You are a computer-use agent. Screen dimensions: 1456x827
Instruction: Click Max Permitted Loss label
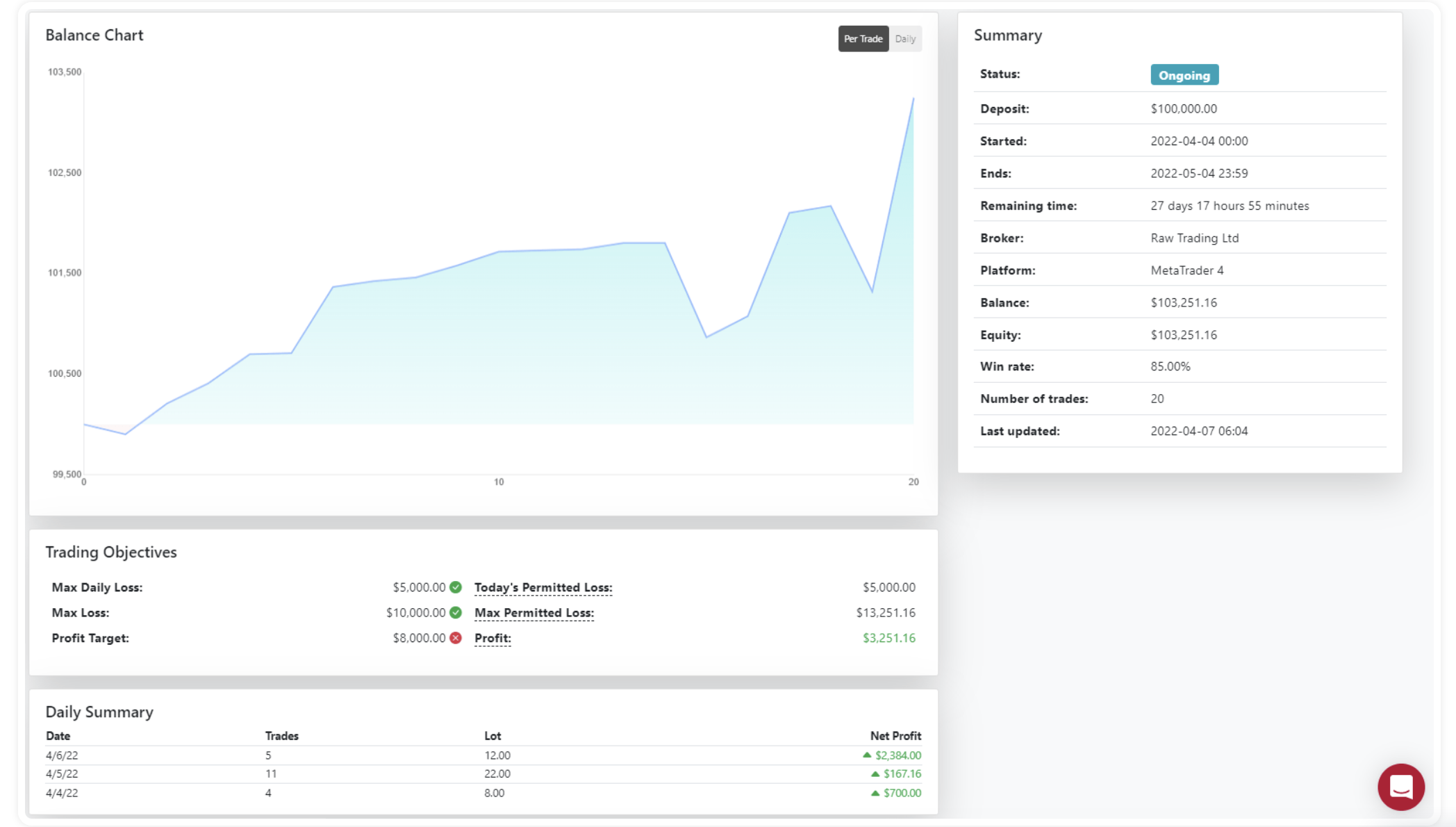534,613
